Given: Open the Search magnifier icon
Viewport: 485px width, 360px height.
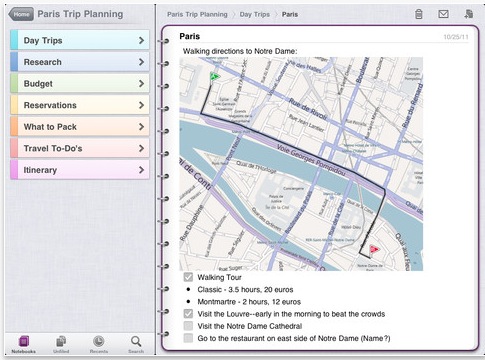Looking at the screenshot, I should (x=136, y=341).
